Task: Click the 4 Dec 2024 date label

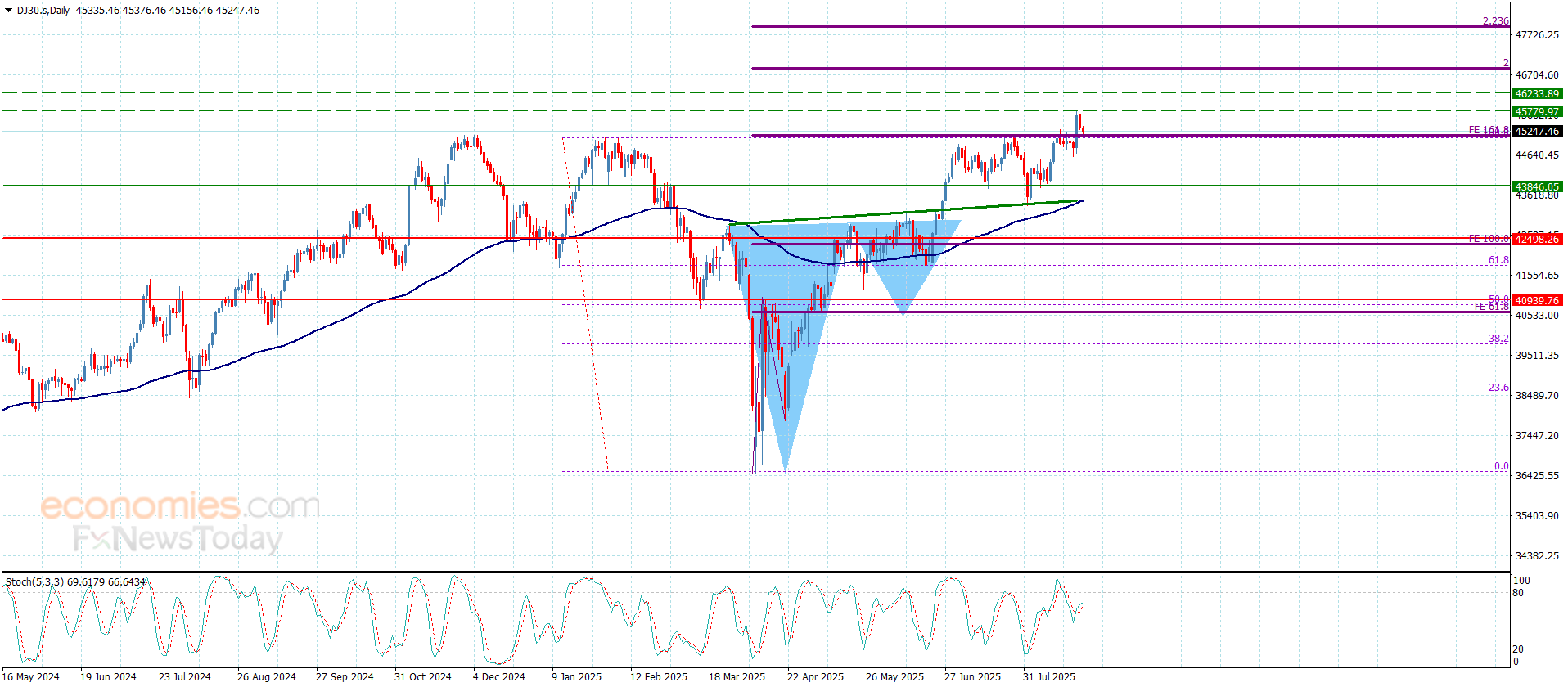Action: [499, 677]
